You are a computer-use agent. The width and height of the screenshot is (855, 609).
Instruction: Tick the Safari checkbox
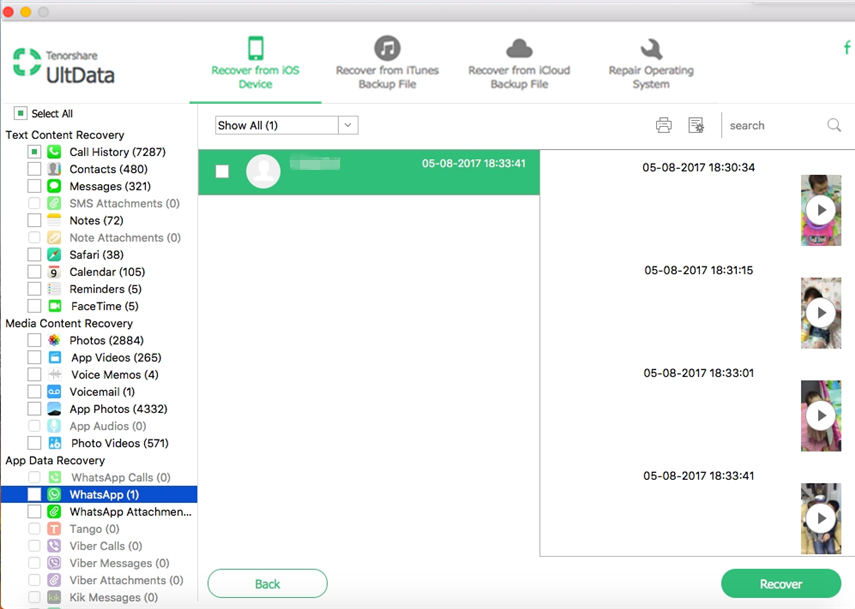34,255
